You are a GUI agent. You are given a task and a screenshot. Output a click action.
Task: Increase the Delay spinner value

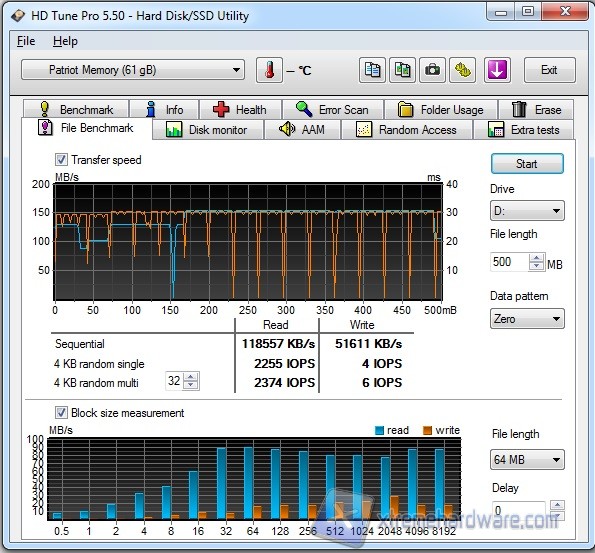[557, 505]
